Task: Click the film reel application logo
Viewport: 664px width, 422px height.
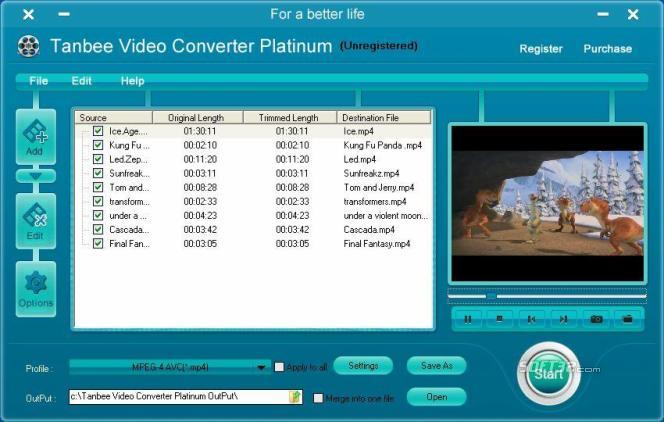Action: pyautogui.click(x=28, y=46)
